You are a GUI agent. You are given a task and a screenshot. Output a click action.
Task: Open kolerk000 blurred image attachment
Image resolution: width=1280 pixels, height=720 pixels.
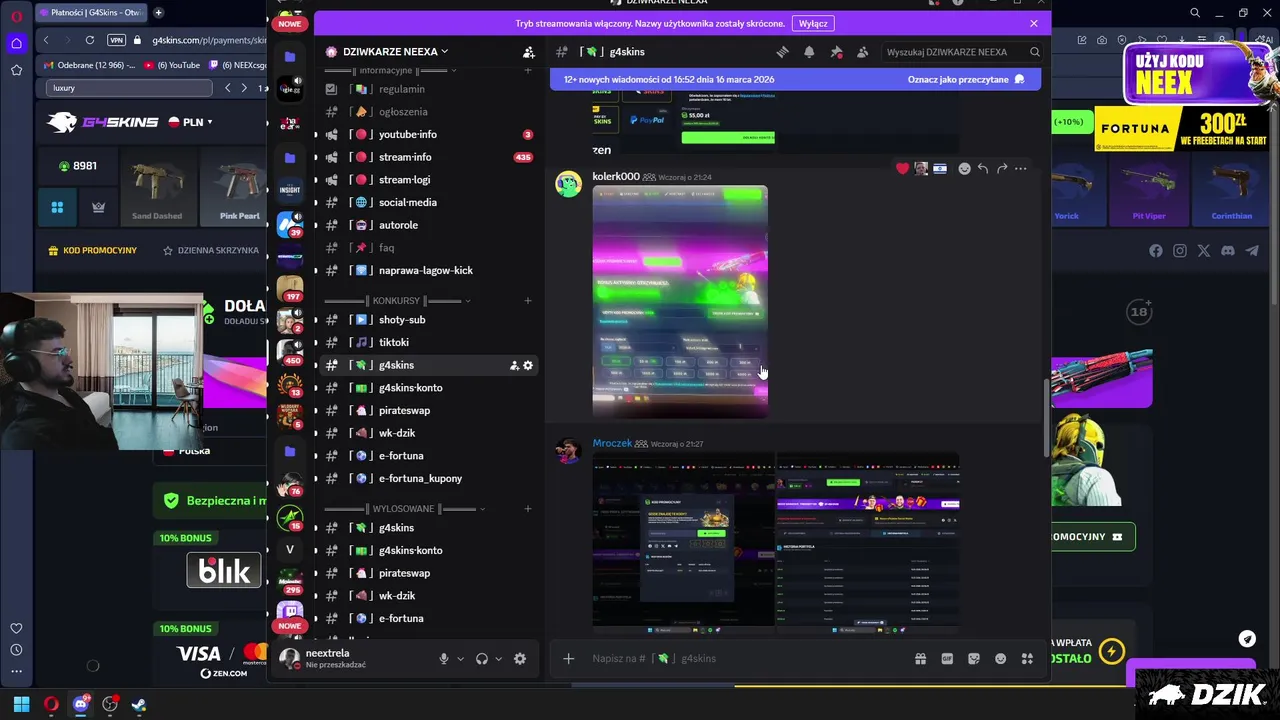680,301
